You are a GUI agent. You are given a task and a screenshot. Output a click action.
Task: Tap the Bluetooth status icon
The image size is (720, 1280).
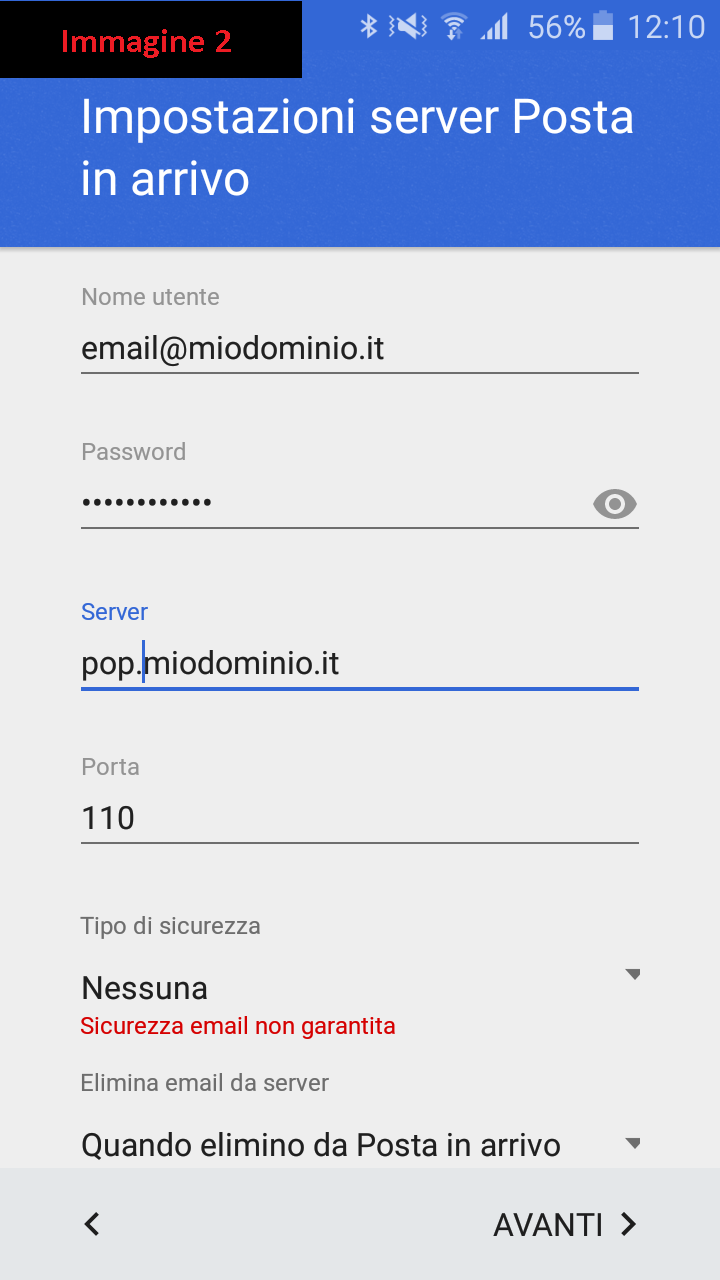click(369, 27)
